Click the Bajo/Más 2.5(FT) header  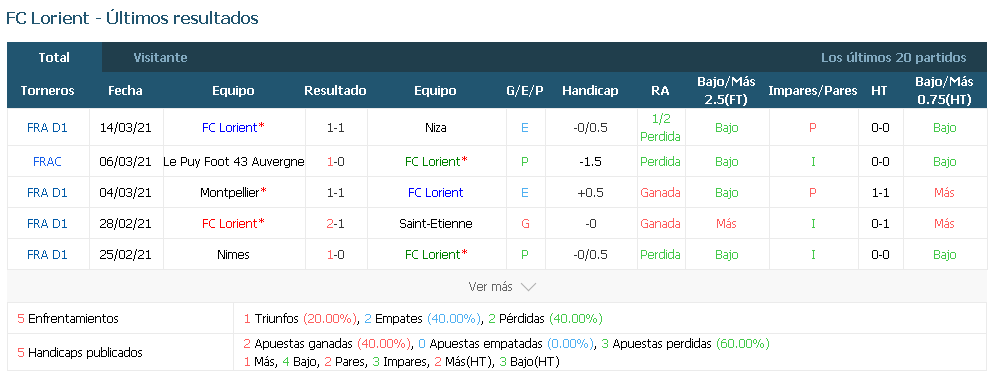[x=726, y=90]
